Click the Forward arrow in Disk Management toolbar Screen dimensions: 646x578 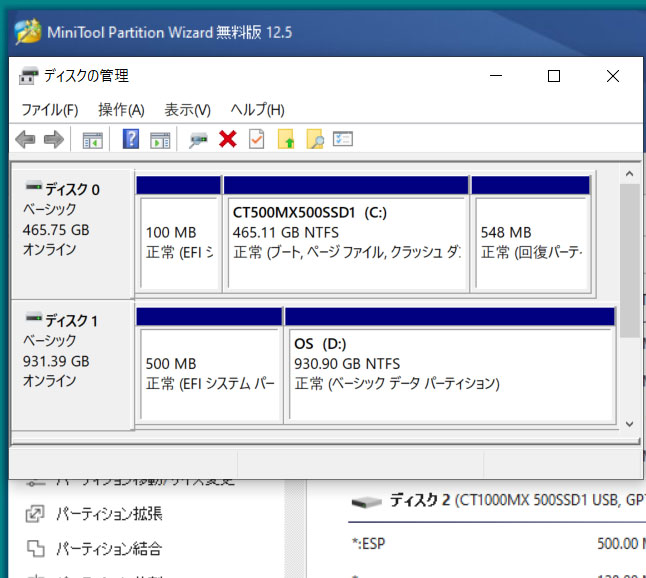[x=54, y=139]
